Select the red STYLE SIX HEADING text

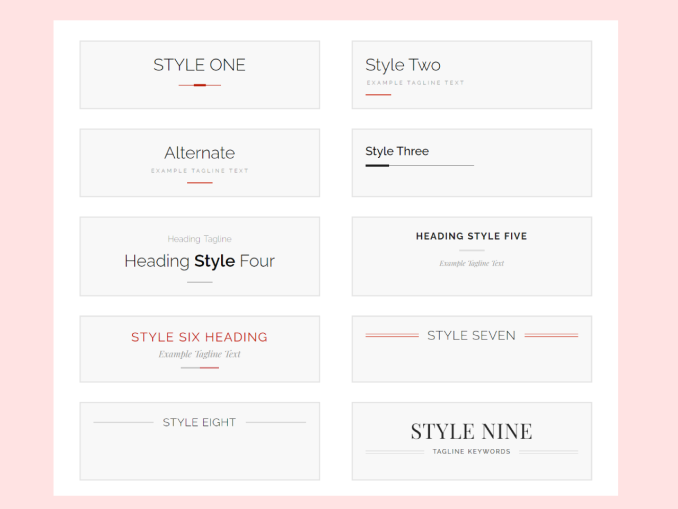tap(199, 337)
